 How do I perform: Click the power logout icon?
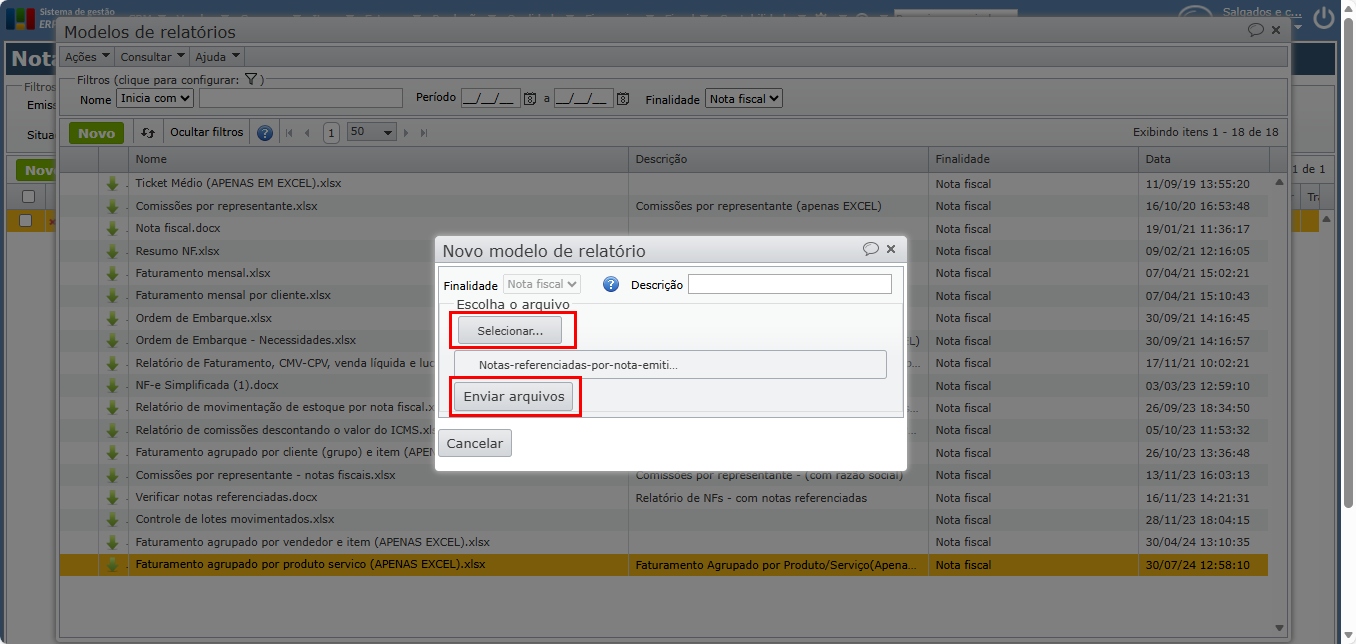coord(1325,20)
